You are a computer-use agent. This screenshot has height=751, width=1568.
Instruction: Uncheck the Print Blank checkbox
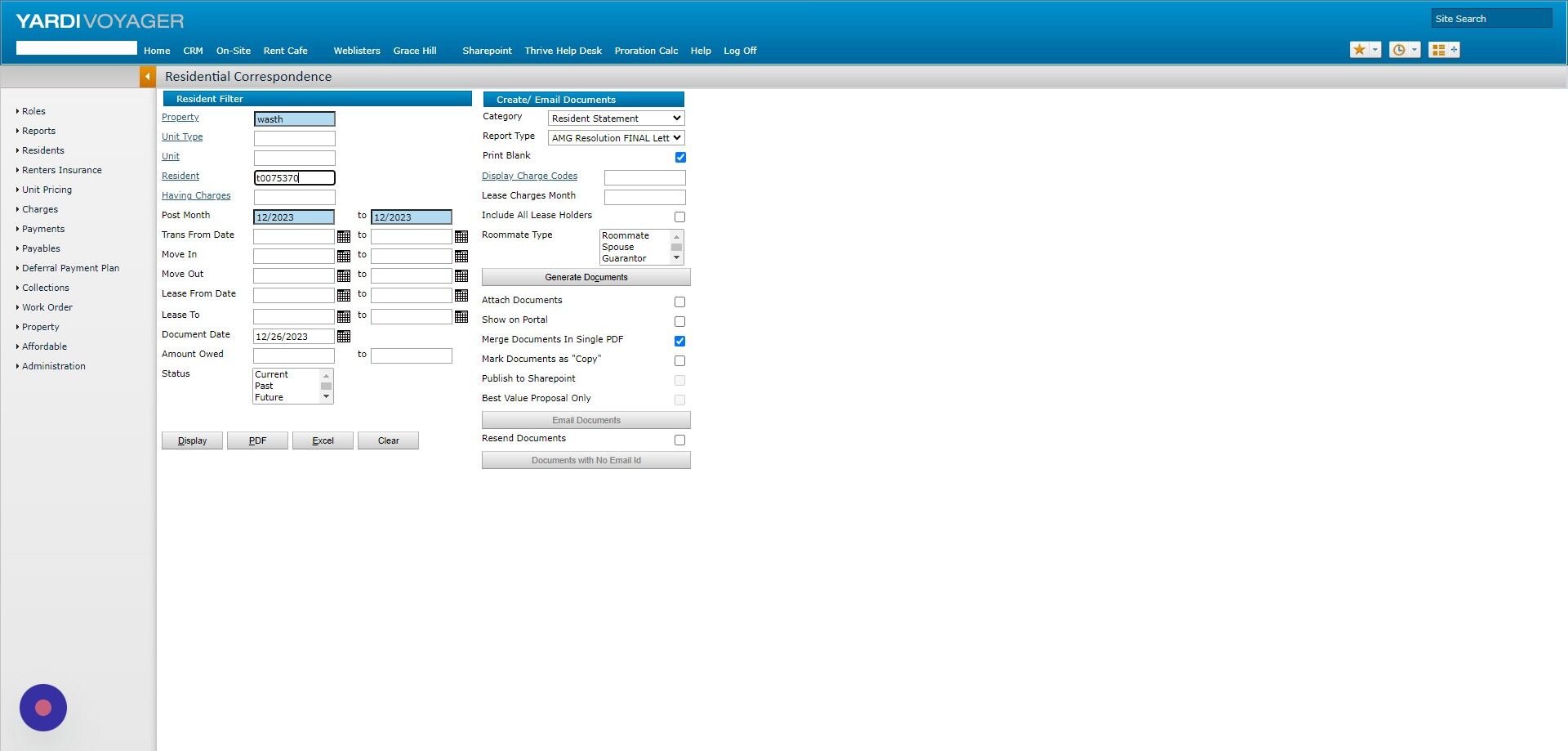click(x=680, y=157)
